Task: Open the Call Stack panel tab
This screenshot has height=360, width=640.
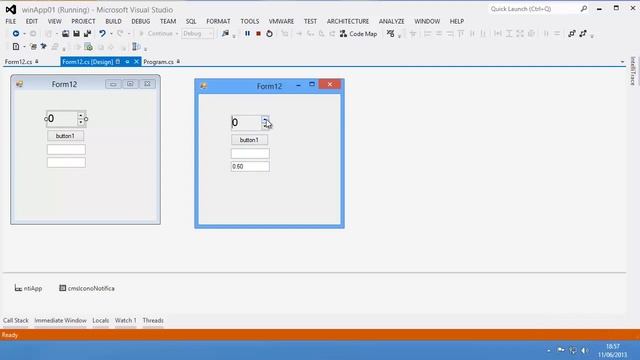Action: coord(16,320)
